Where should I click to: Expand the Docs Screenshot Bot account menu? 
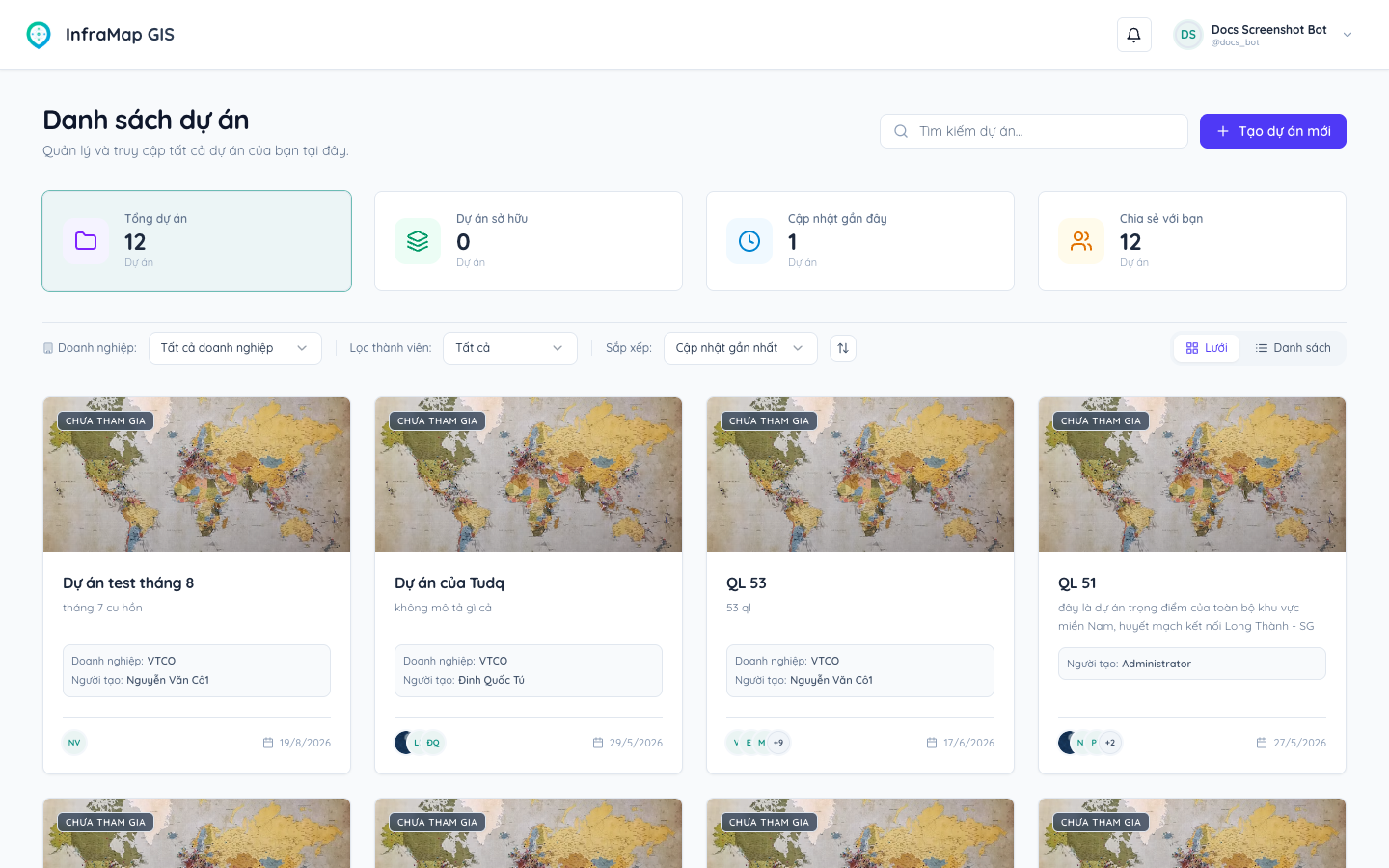pos(1348,35)
